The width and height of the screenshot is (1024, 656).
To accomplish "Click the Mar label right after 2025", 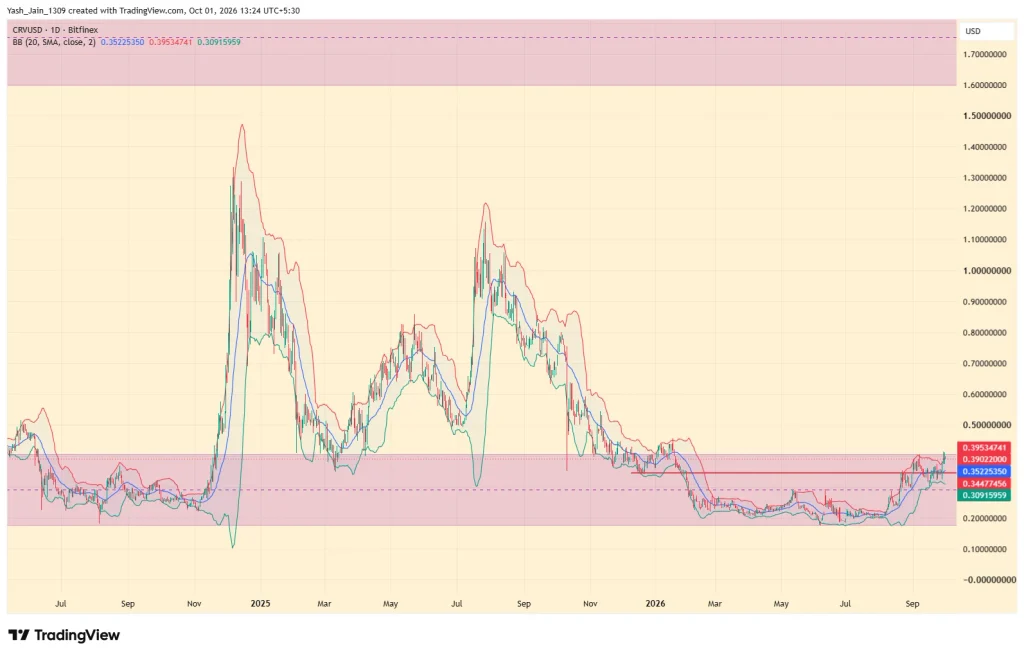I will tap(324, 604).
